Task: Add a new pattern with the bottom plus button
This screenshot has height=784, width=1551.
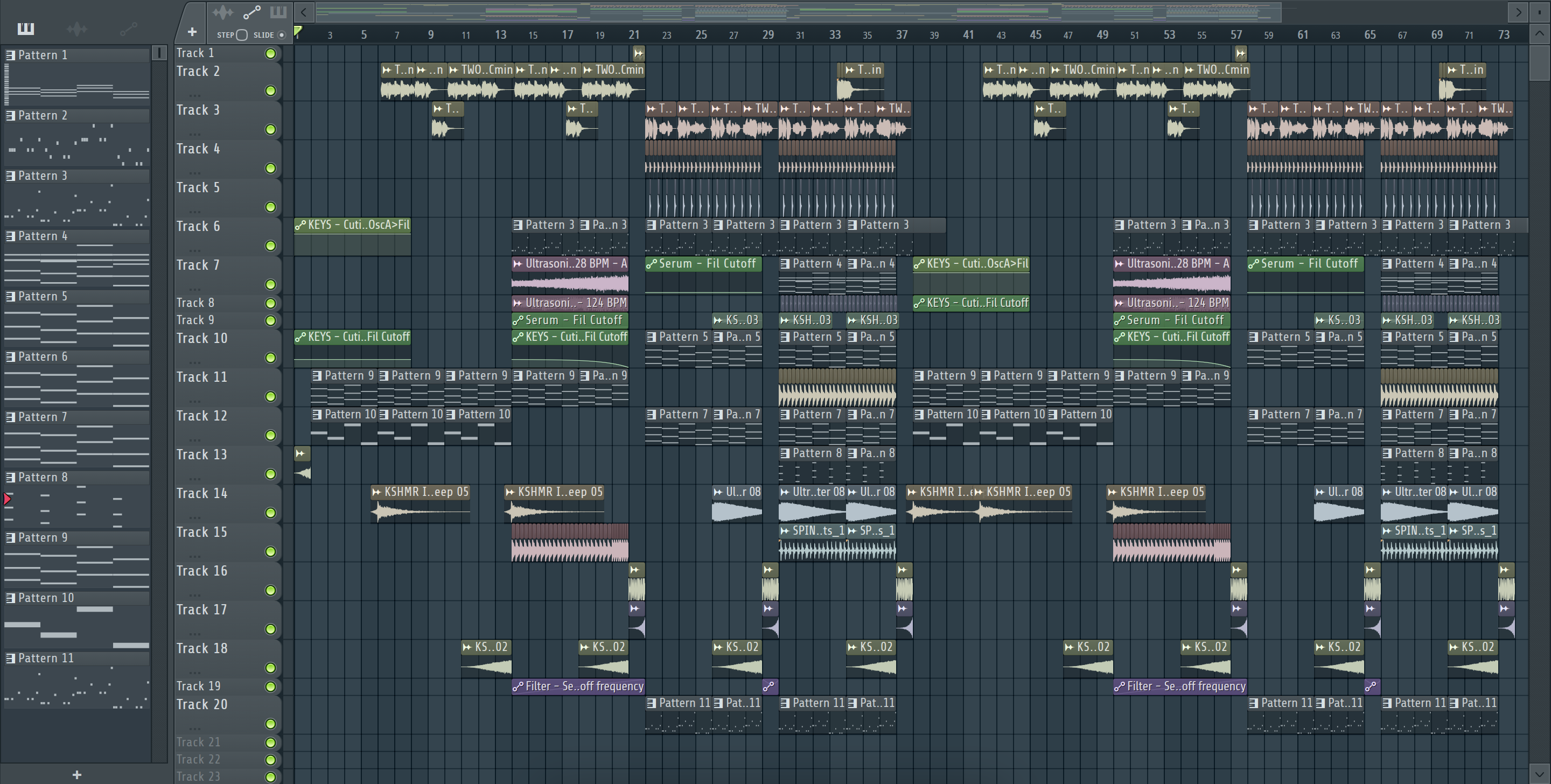Action: pyautogui.click(x=76, y=775)
